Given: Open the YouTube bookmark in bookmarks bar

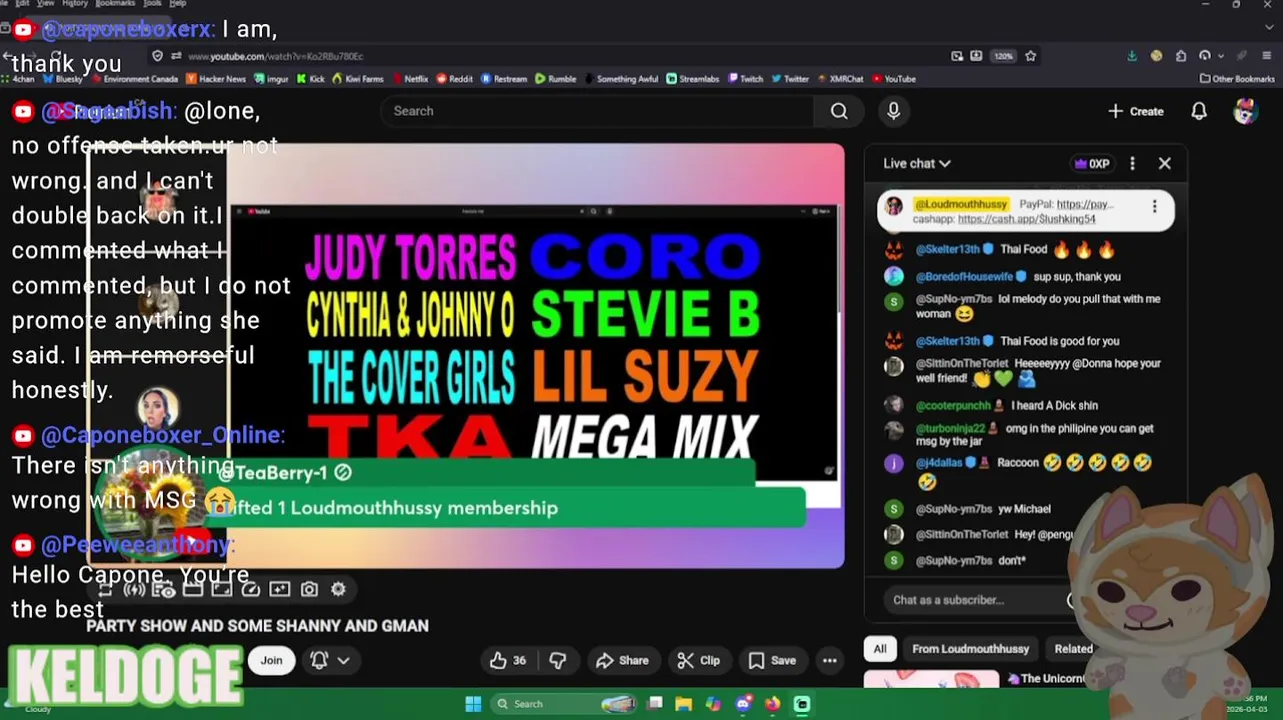Looking at the screenshot, I should pos(894,79).
